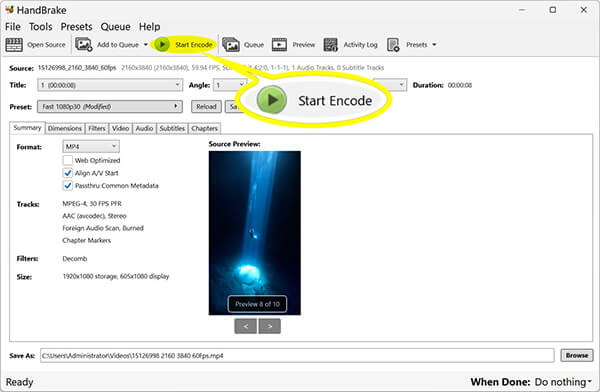Click the Decomb filter text
Image resolution: width=600 pixels, height=392 pixels.
(x=75, y=259)
